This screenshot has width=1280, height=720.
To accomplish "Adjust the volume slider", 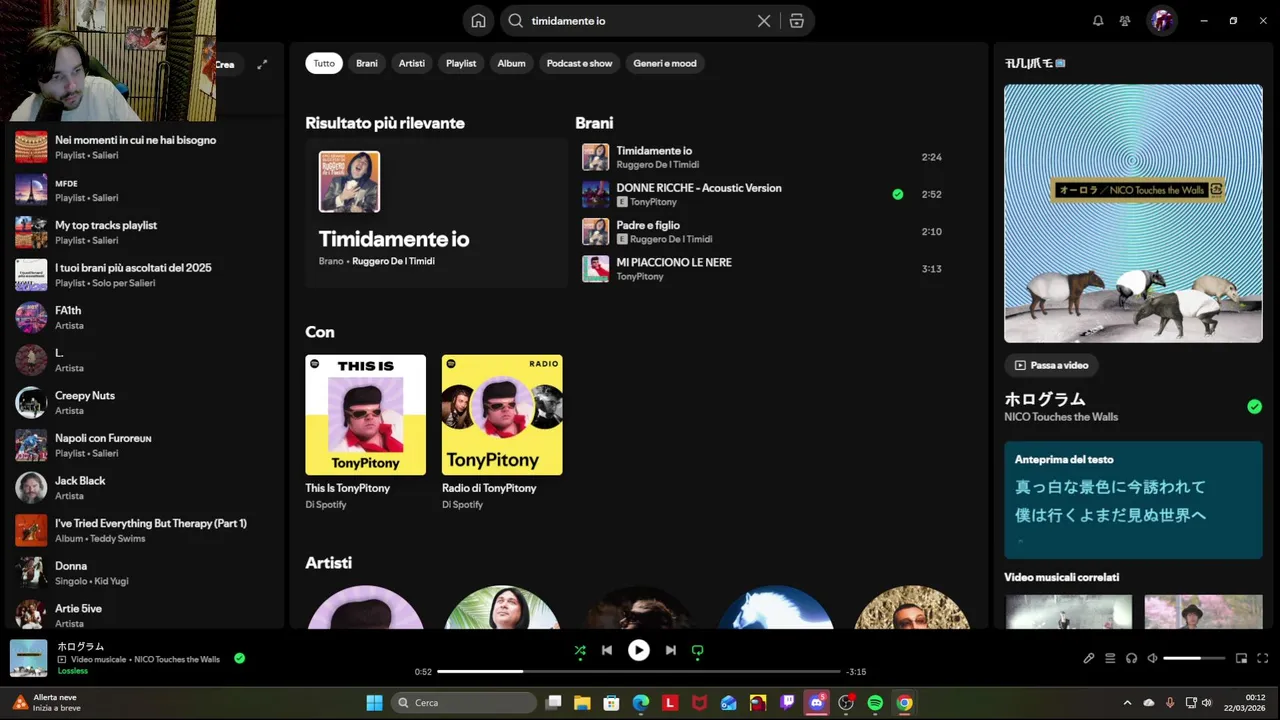I will pyautogui.click(x=1194, y=658).
